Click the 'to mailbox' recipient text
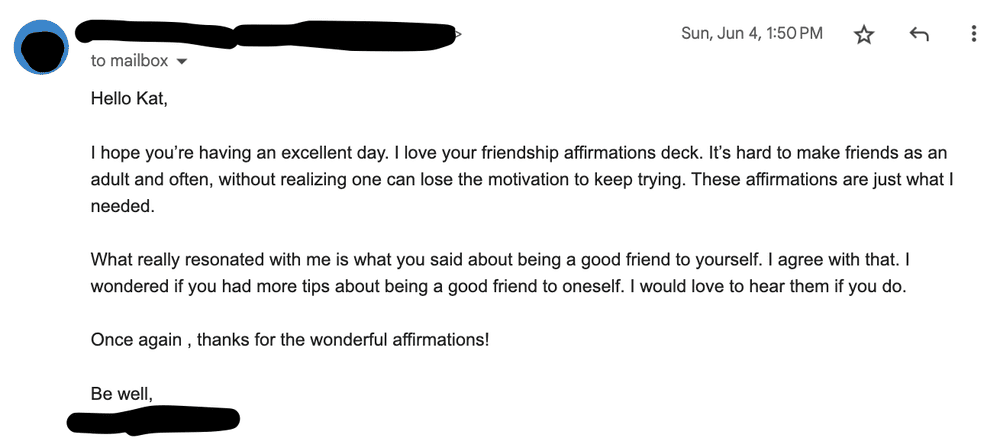1000x447 pixels. click(129, 61)
